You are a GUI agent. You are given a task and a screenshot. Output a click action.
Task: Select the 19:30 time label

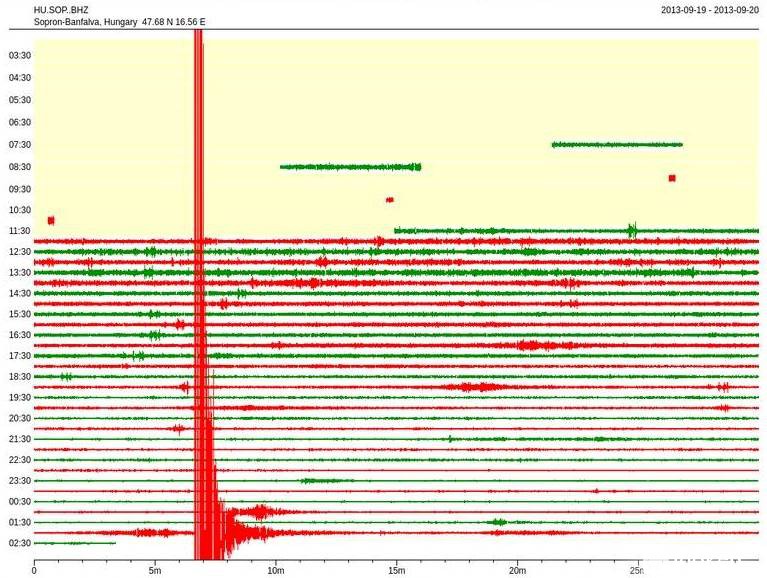click(x=20, y=398)
